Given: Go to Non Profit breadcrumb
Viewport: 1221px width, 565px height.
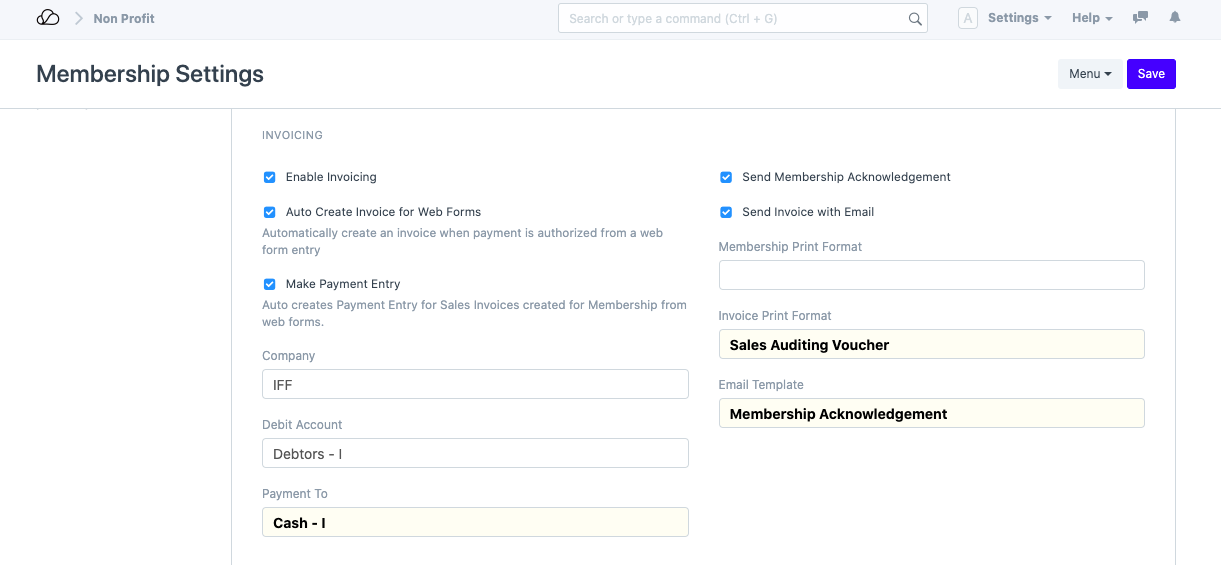Looking at the screenshot, I should (124, 18).
